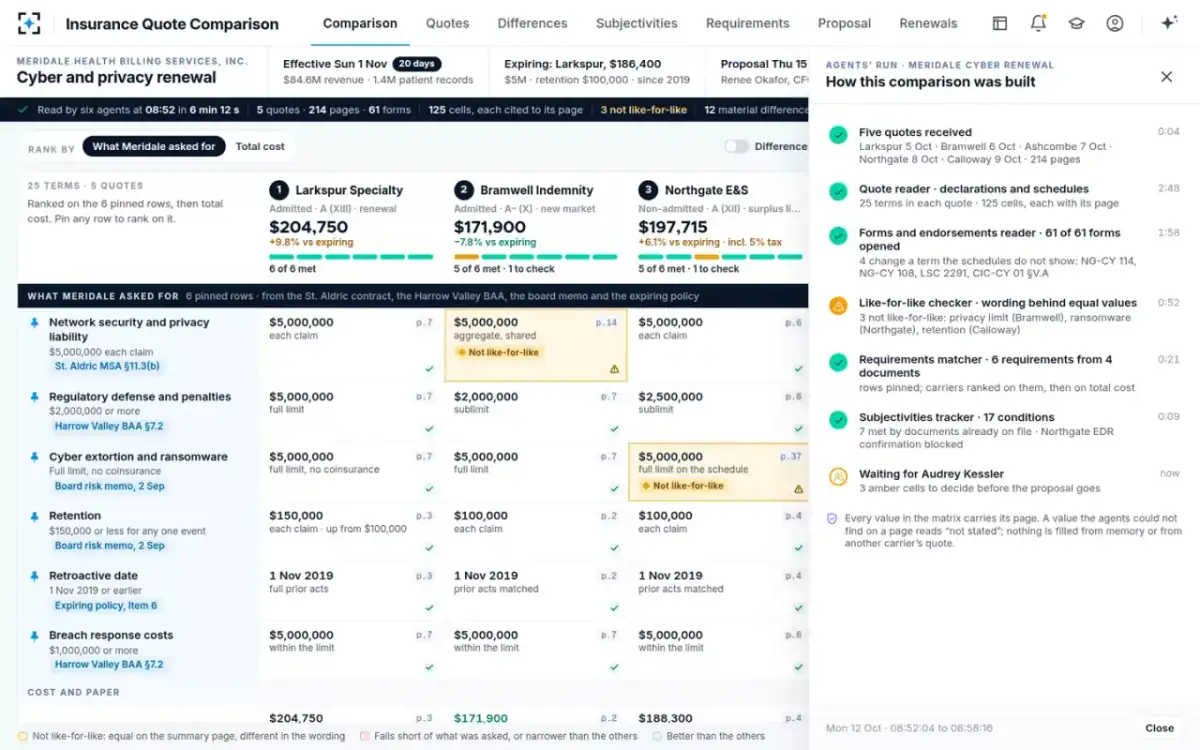This screenshot has height=750, width=1200.
Task: Open the notifications bell
Action: 1038,23
